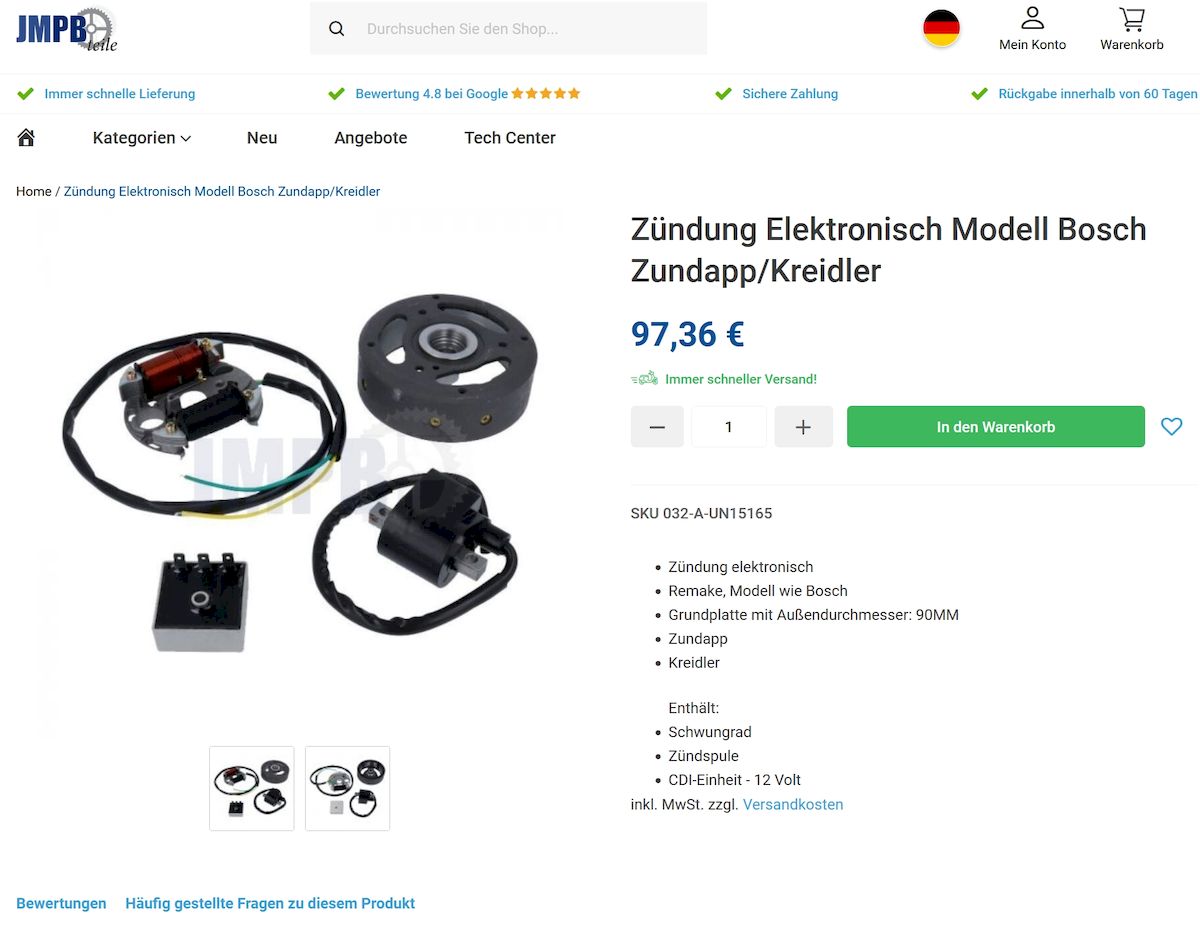Click the JMPB teile logo
The height and width of the screenshot is (930, 1200).
pos(66,29)
